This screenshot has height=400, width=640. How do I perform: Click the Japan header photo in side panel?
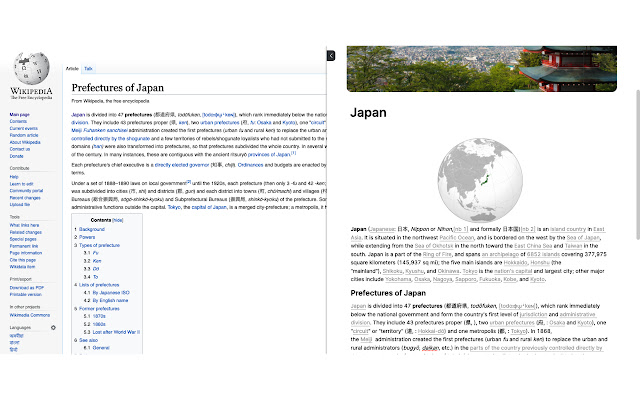(482, 69)
